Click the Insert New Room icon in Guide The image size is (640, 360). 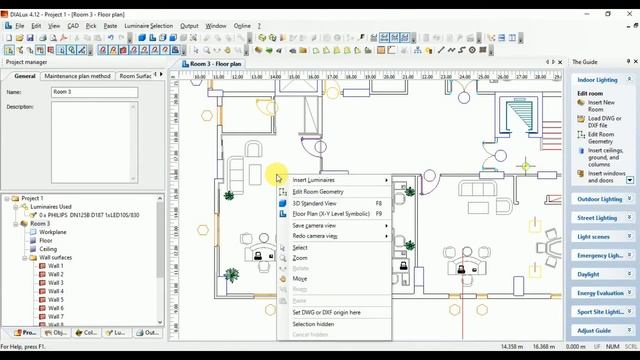pos(581,102)
